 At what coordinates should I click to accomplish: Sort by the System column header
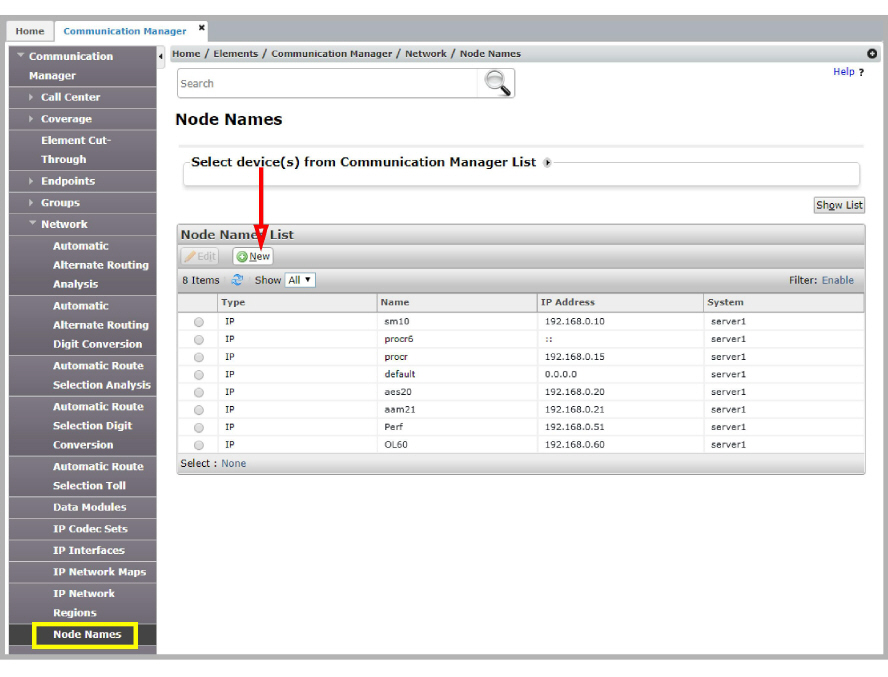click(784, 303)
